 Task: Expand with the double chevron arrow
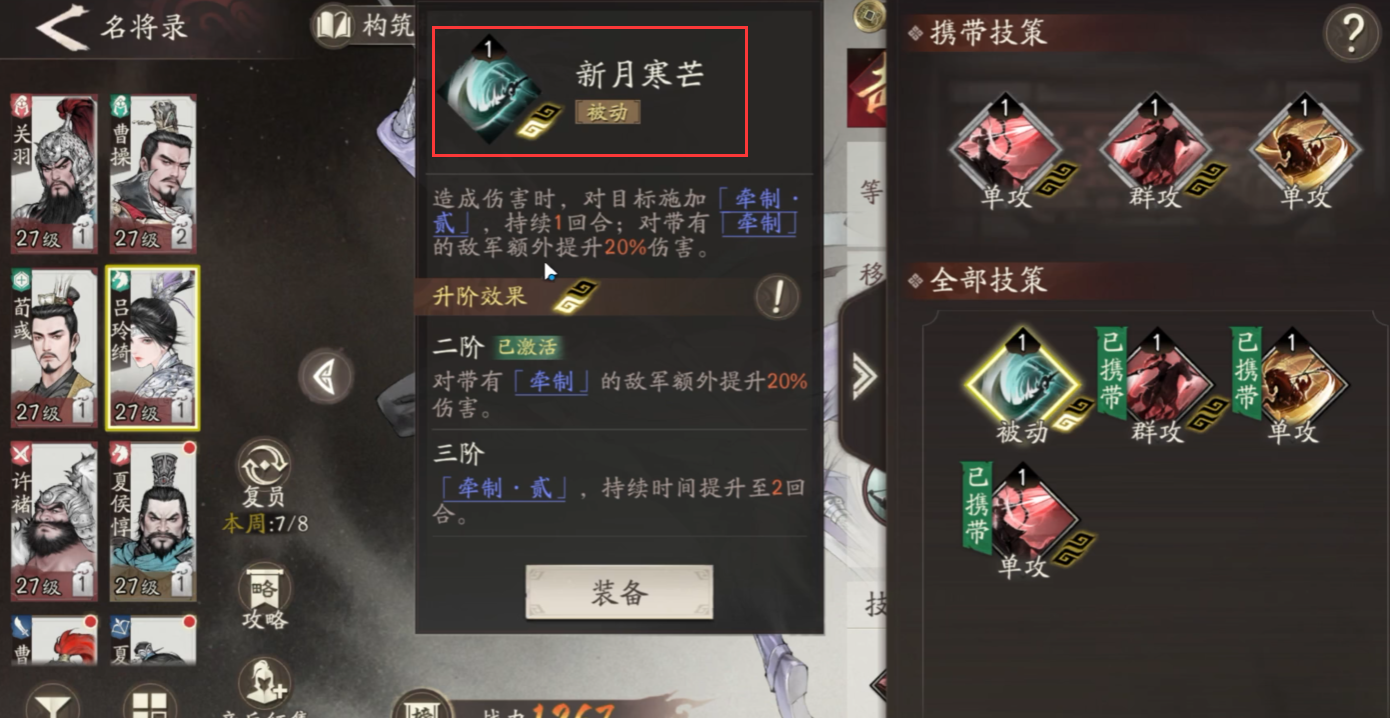[x=862, y=376]
